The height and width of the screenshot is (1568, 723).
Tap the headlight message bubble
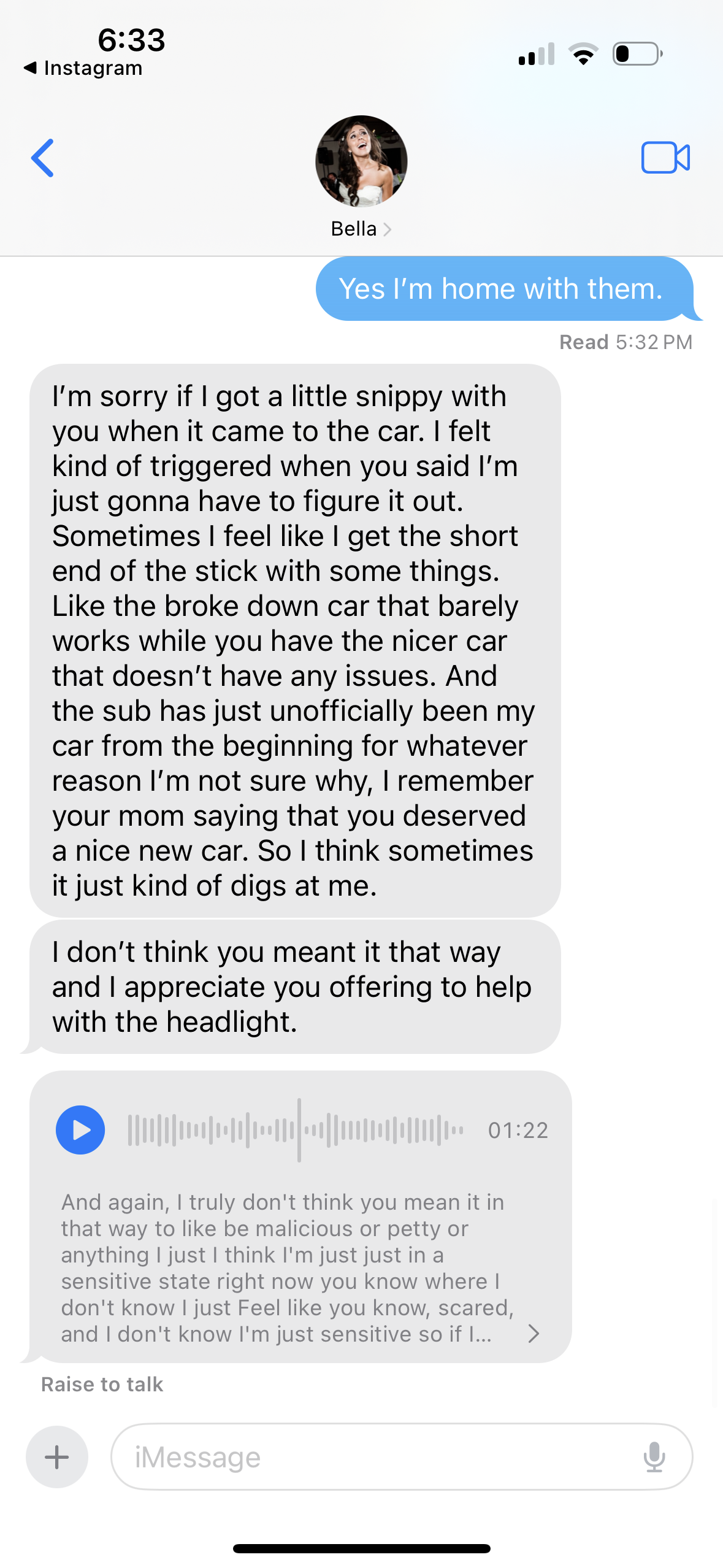[295, 987]
